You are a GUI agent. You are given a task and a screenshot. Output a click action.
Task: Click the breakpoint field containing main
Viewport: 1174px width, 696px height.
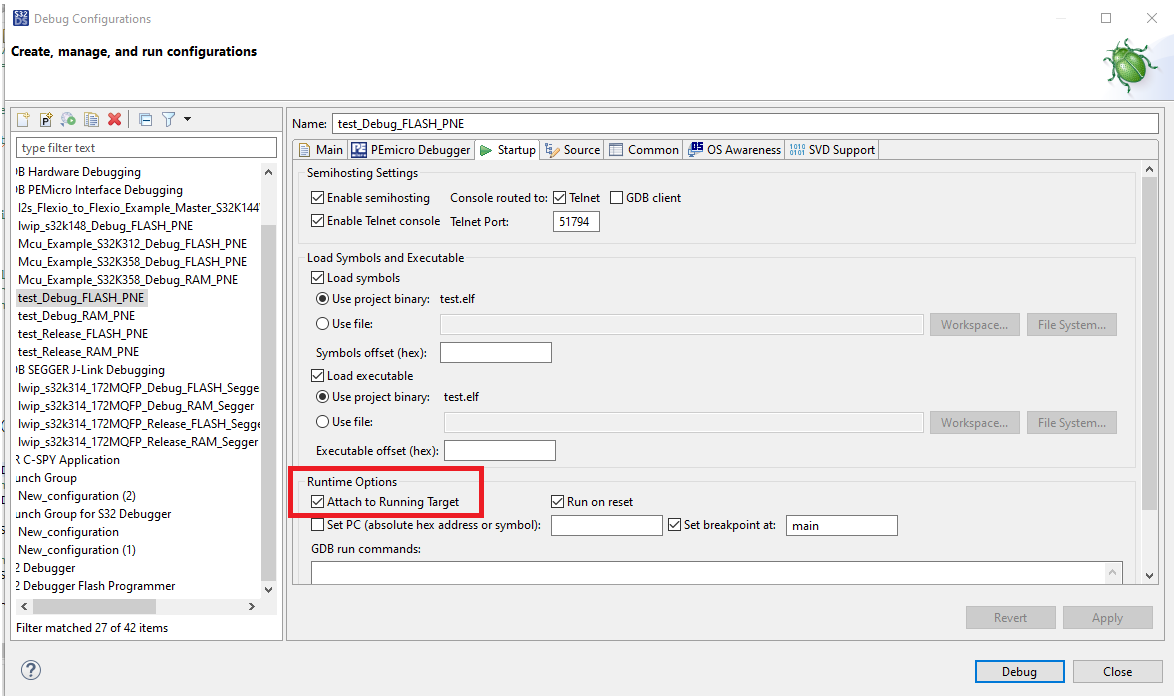click(842, 525)
